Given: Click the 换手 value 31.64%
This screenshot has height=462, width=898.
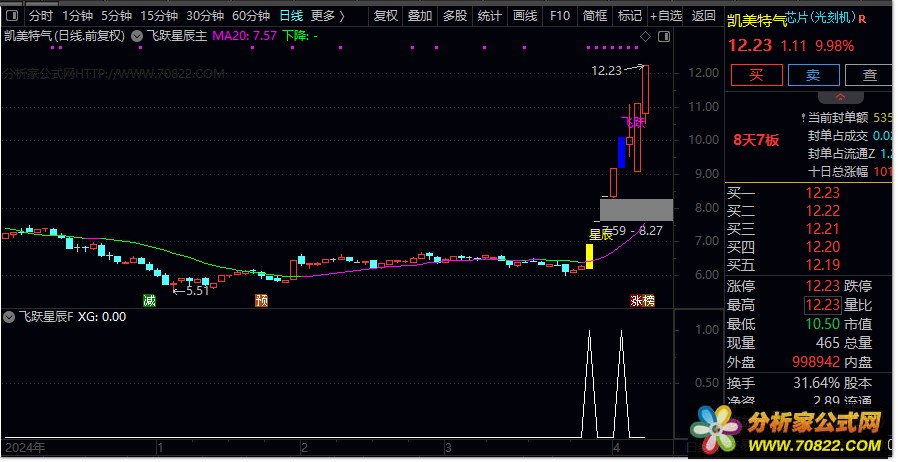Looking at the screenshot, I should point(816,382).
